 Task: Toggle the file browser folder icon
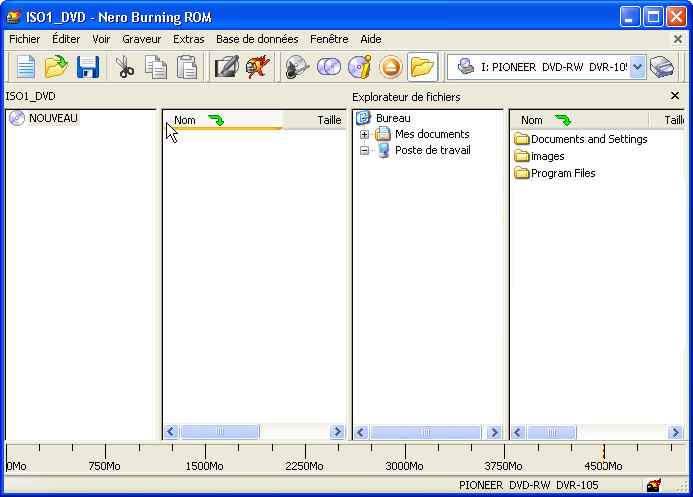point(422,67)
